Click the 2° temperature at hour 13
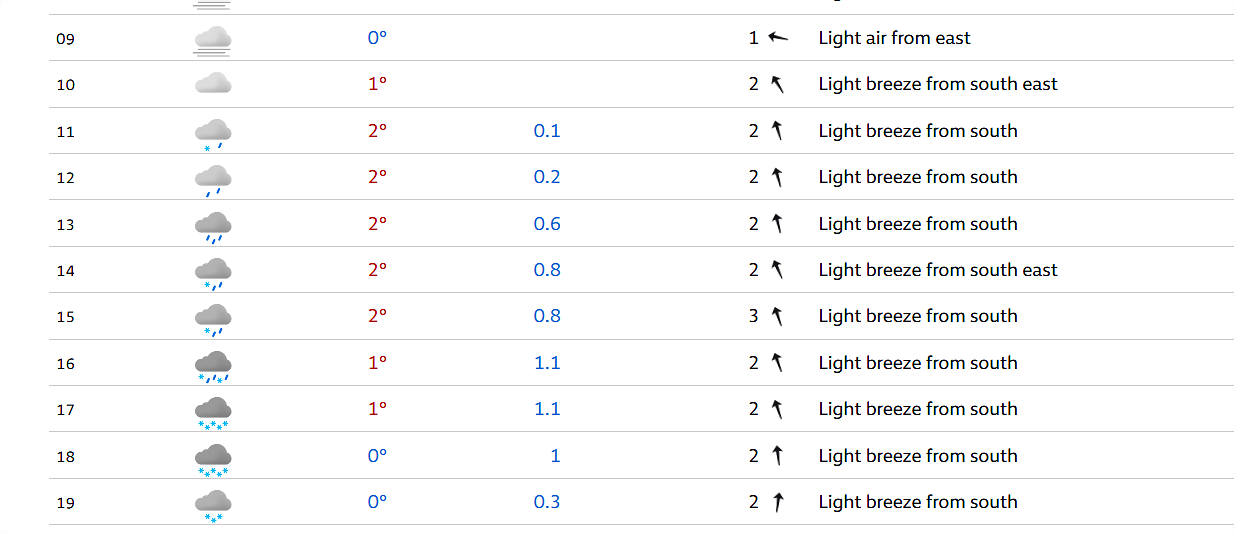 377,224
